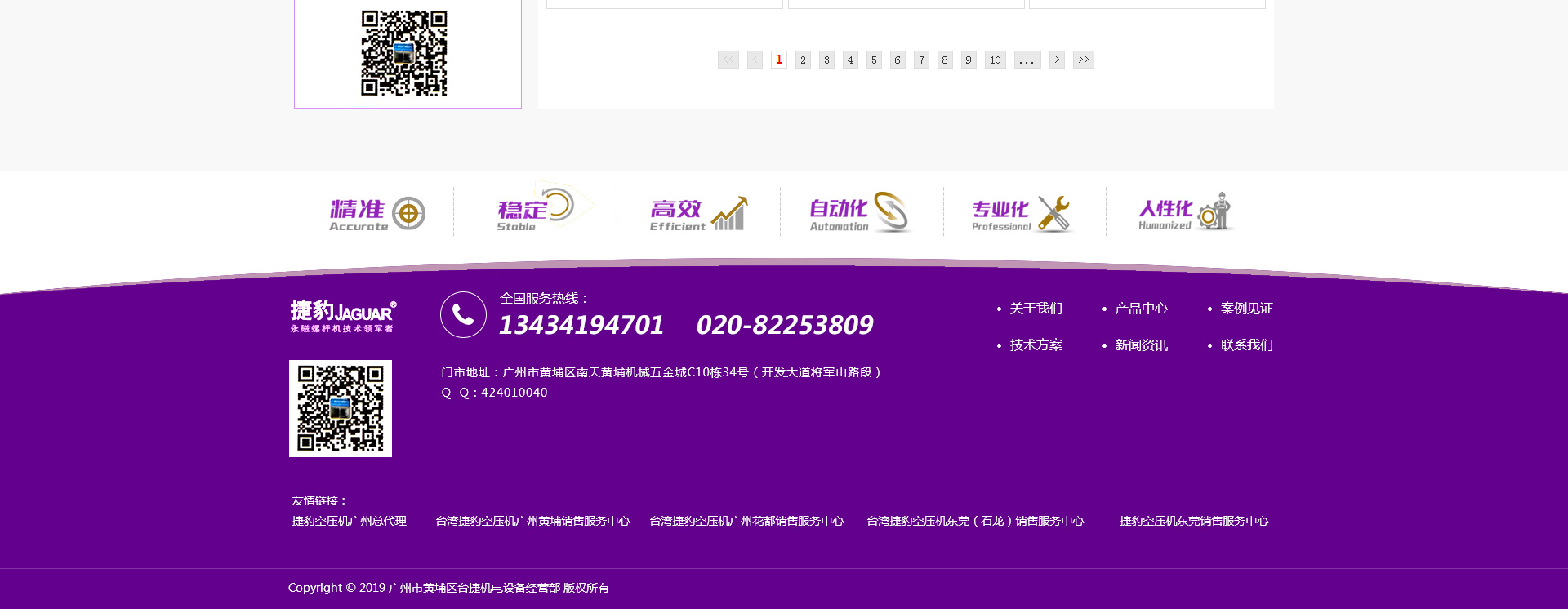Click the pagination ellipsis button
The height and width of the screenshot is (609, 1568).
click(x=1027, y=60)
